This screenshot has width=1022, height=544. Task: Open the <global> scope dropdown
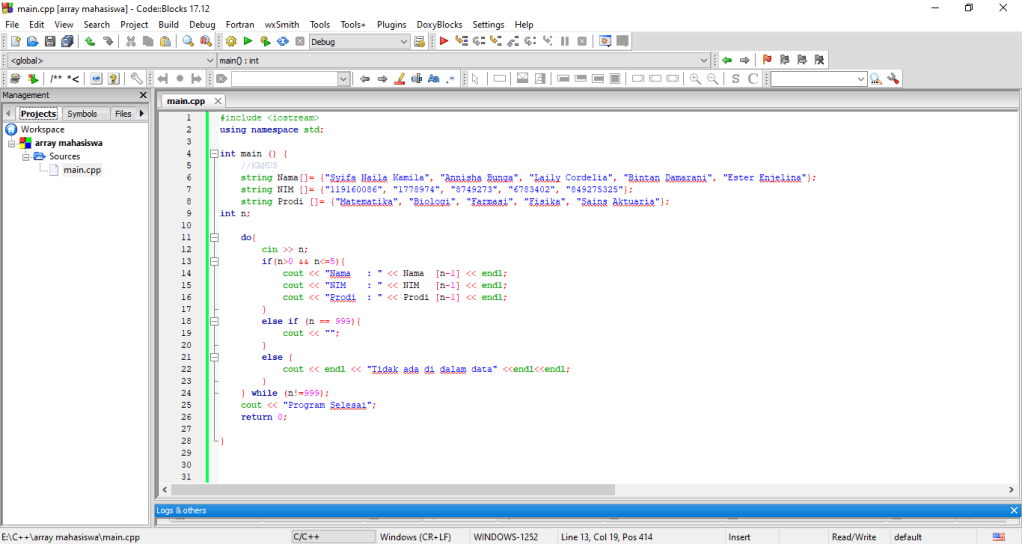click(210, 60)
